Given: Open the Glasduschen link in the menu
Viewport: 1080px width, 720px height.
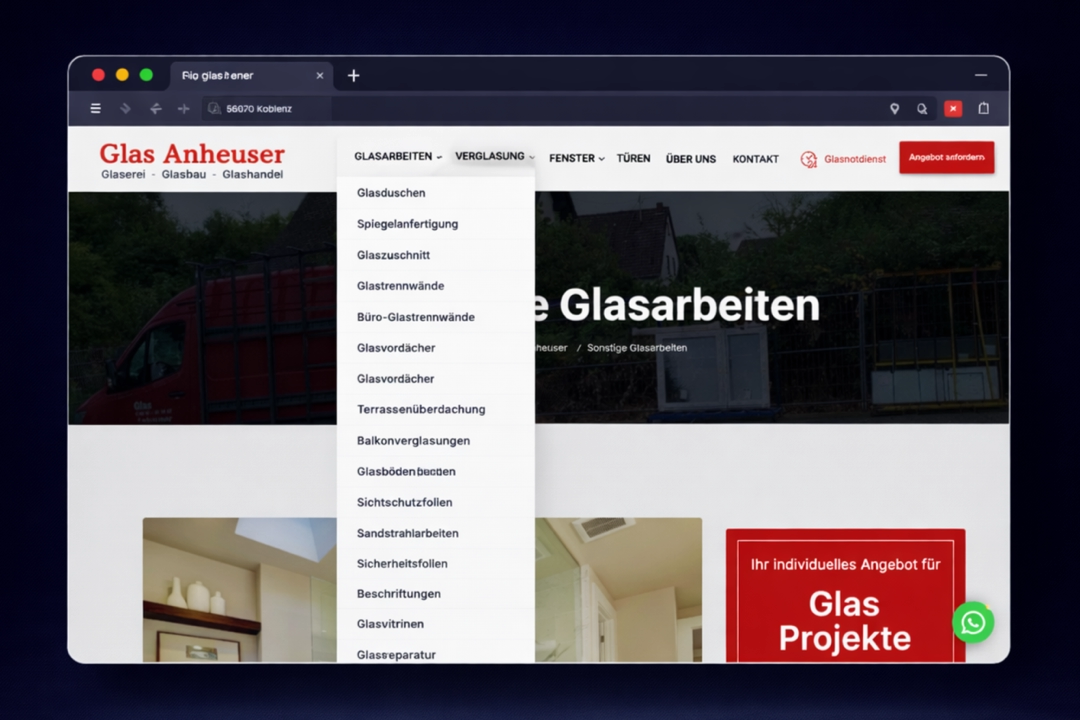Looking at the screenshot, I should (390, 193).
